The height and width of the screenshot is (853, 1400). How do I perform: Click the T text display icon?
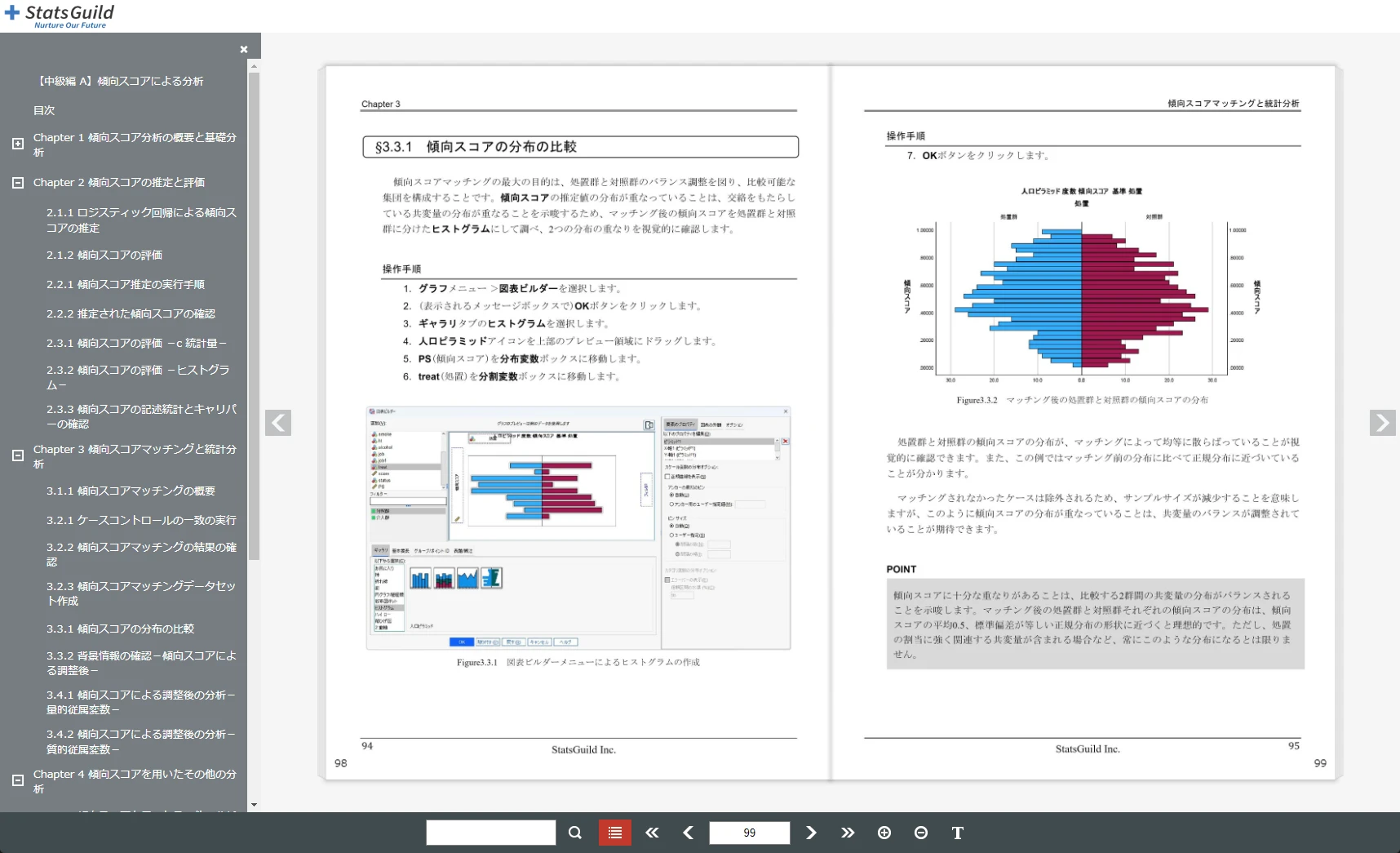click(x=957, y=833)
